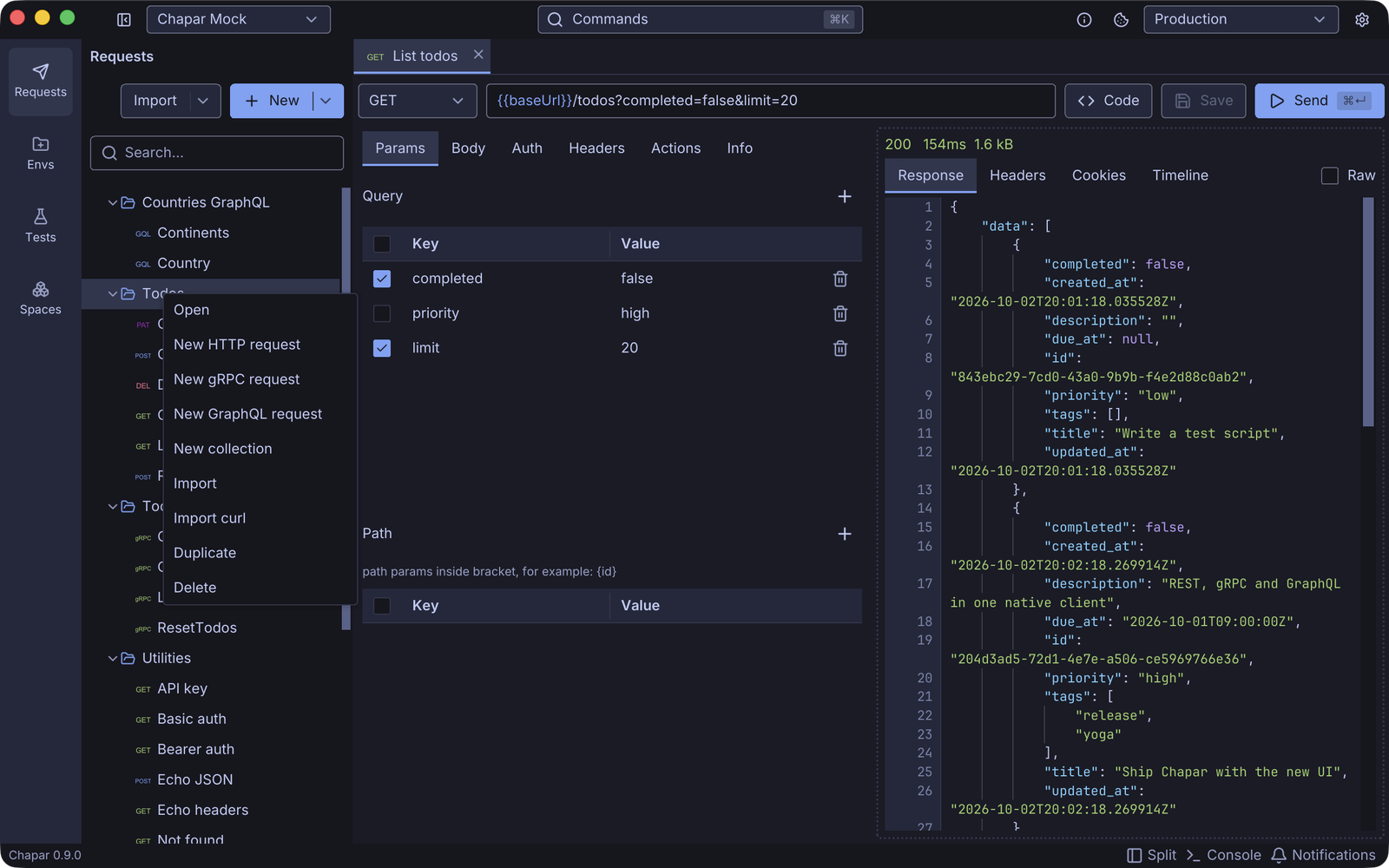Screen dimensions: 1389x868
Task: Click the Save button
Action: click(x=1203, y=101)
